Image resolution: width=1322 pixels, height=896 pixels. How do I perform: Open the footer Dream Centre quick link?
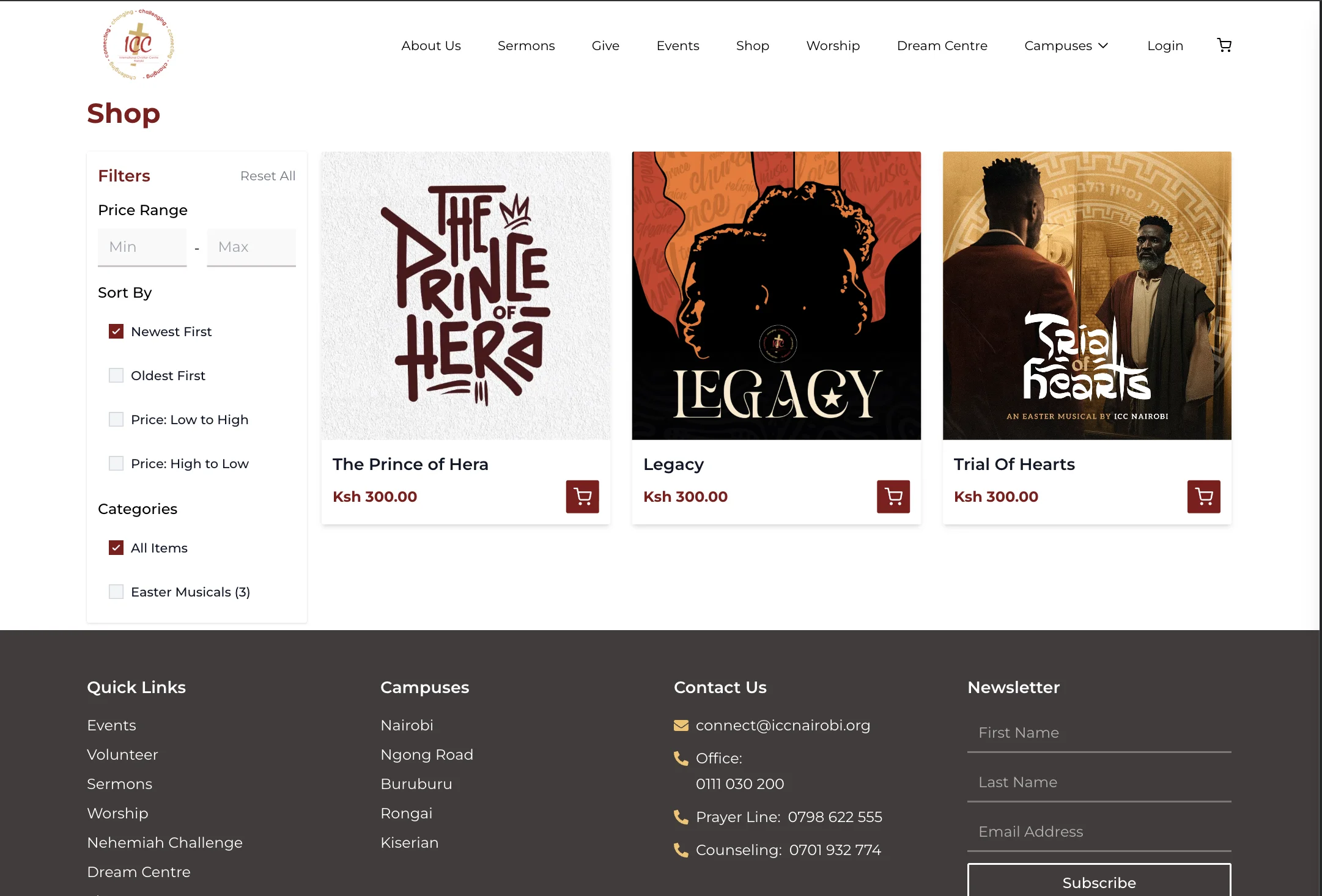139,872
